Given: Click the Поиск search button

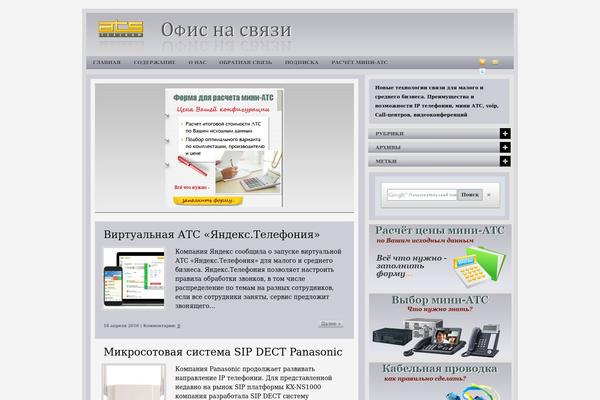Looking at the screenshot, I should tap(470, 195).
